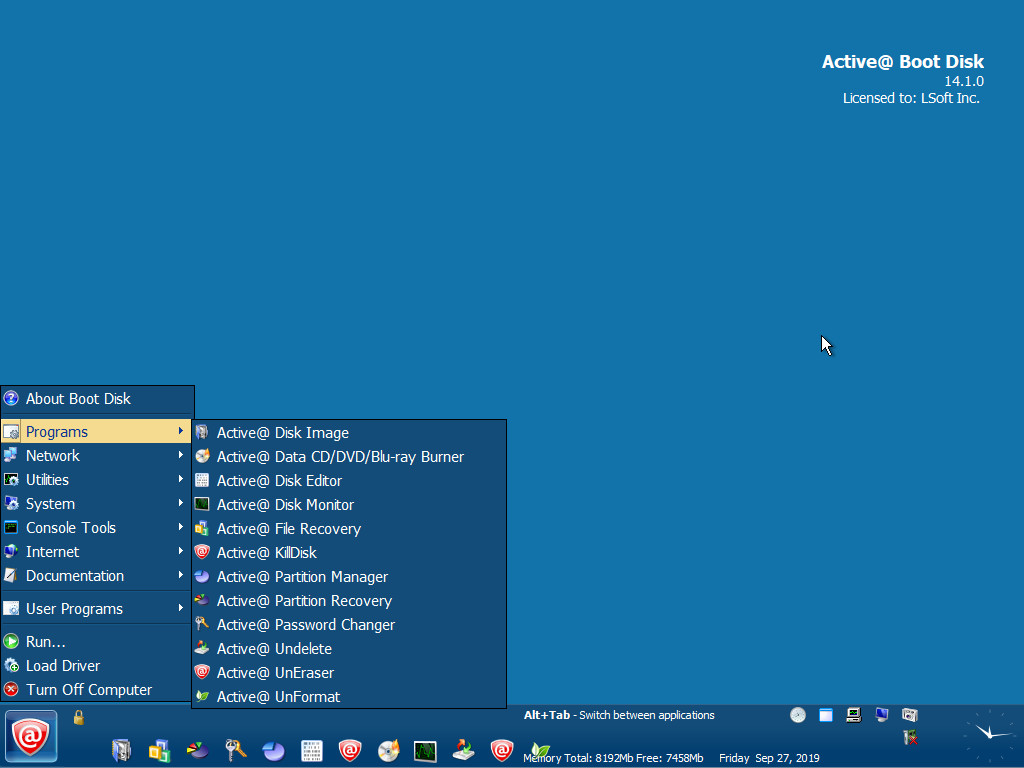Image resolution: width=1024 pixels, height=768 pixels.
Task: Click the Memory Total status text
Action: pyautogui.click(x=613, y=758)
